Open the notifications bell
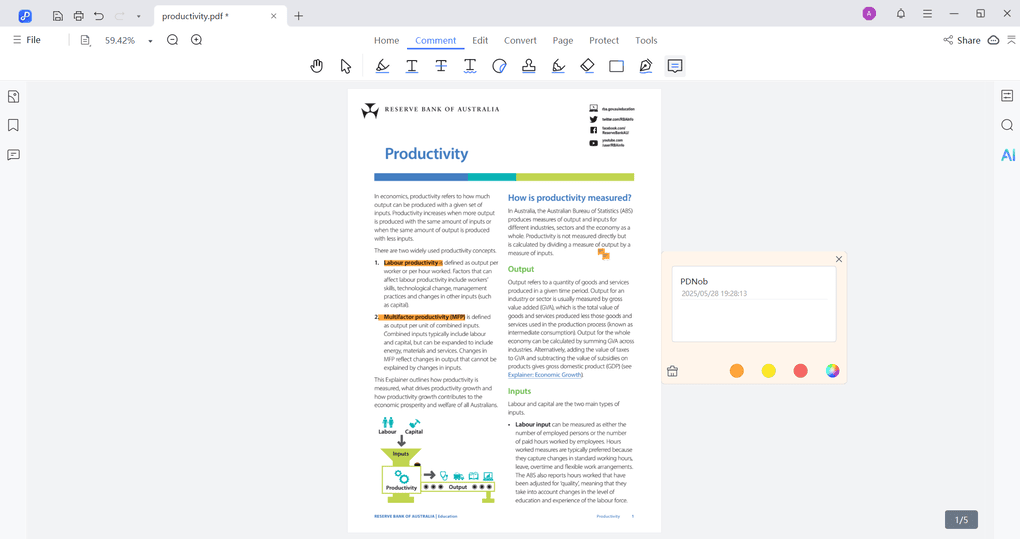The image size is (1020, 539). (901, 14)
